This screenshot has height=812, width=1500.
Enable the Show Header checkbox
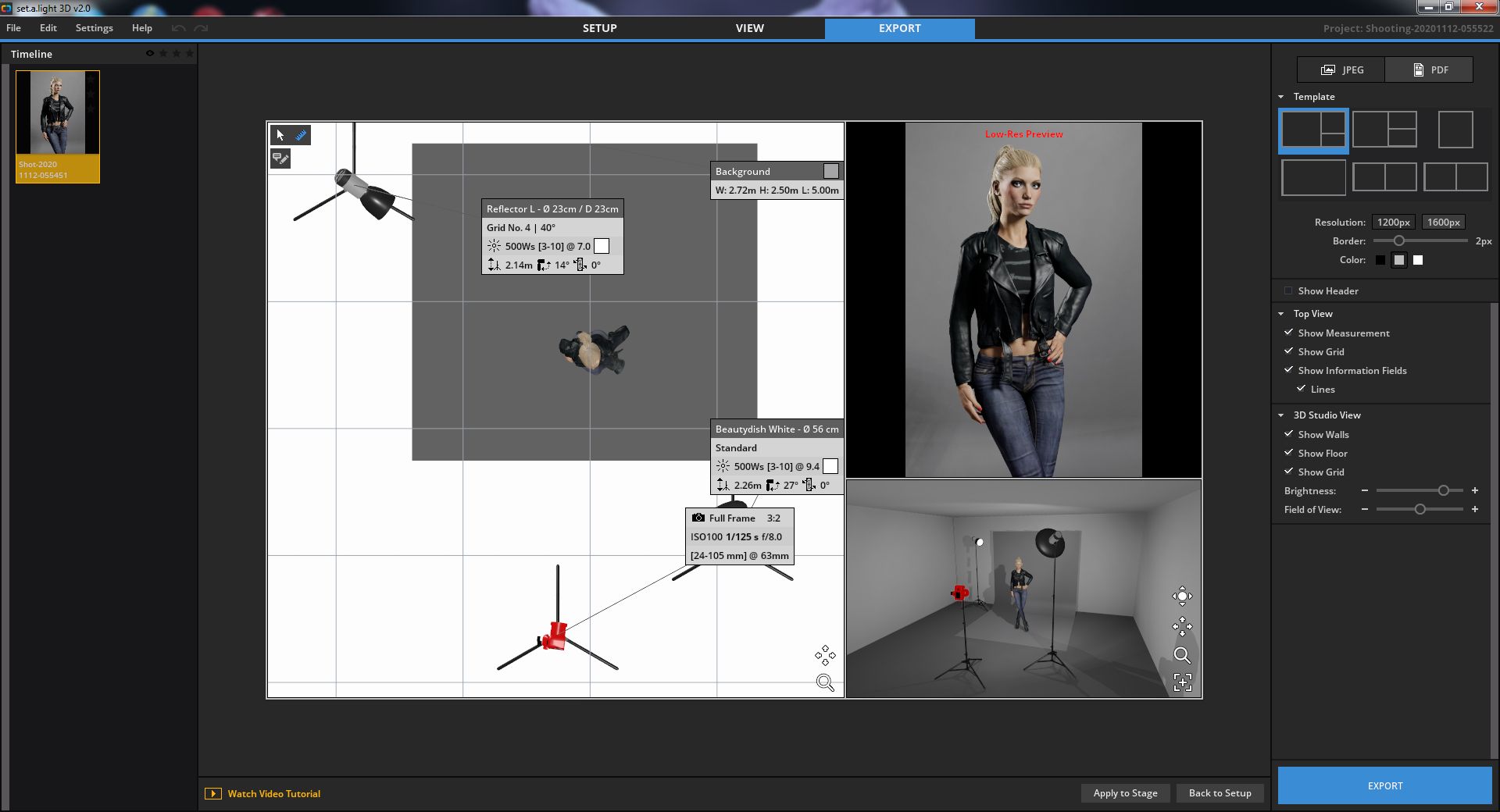click(1288, 291)
